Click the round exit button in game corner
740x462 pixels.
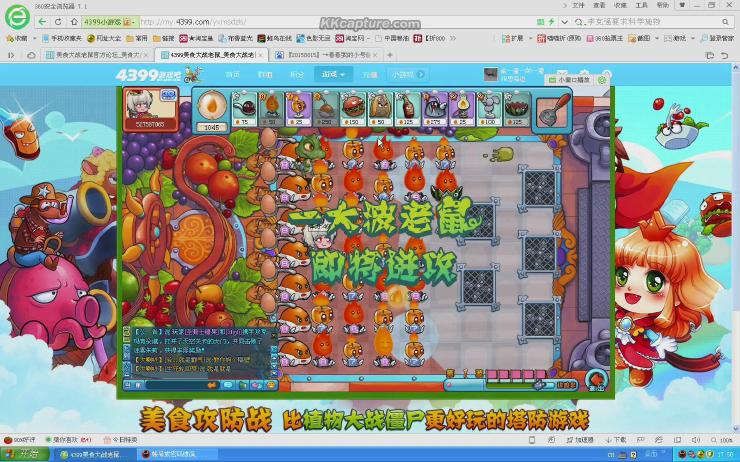597,380
